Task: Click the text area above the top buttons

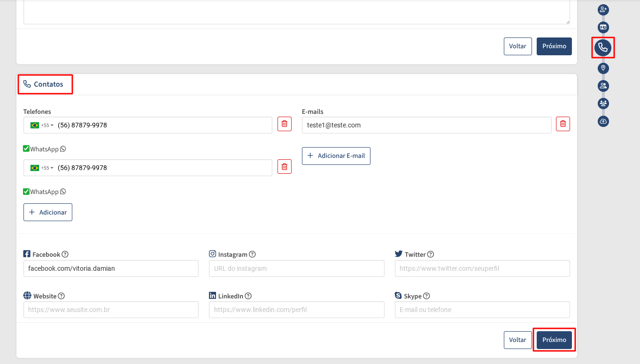Action: 297,12
